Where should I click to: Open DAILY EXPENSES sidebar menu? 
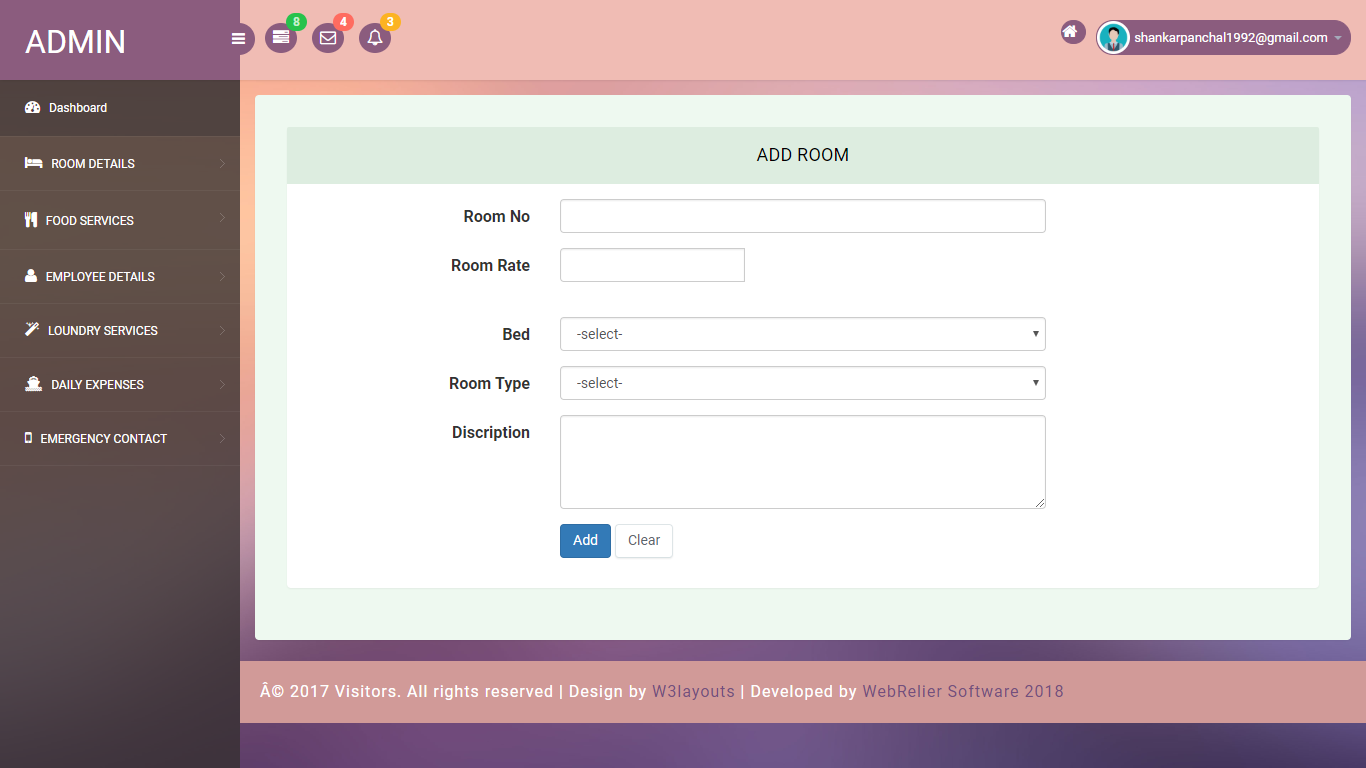[120, 385]
